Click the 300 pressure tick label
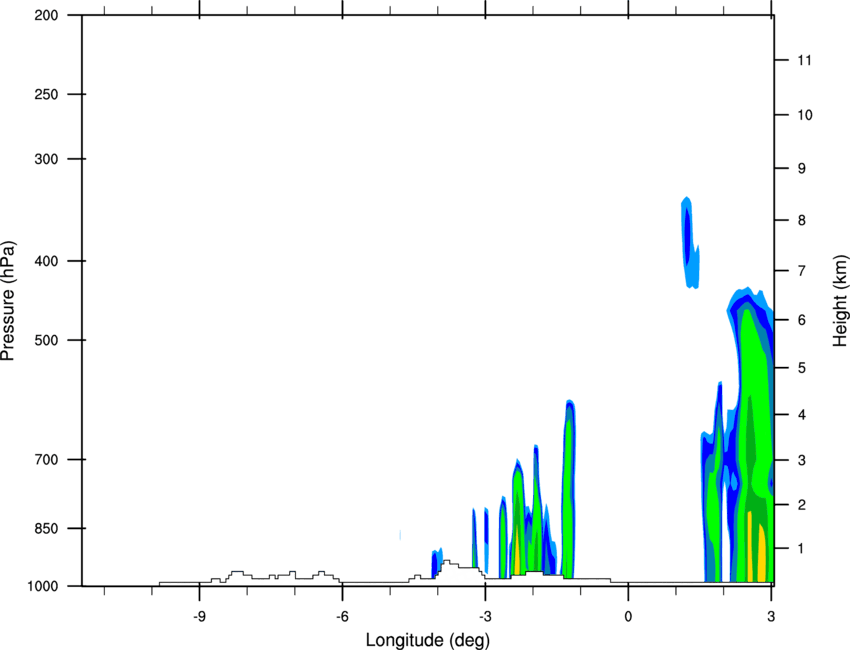The image size is (850, 650). point(46,159)
